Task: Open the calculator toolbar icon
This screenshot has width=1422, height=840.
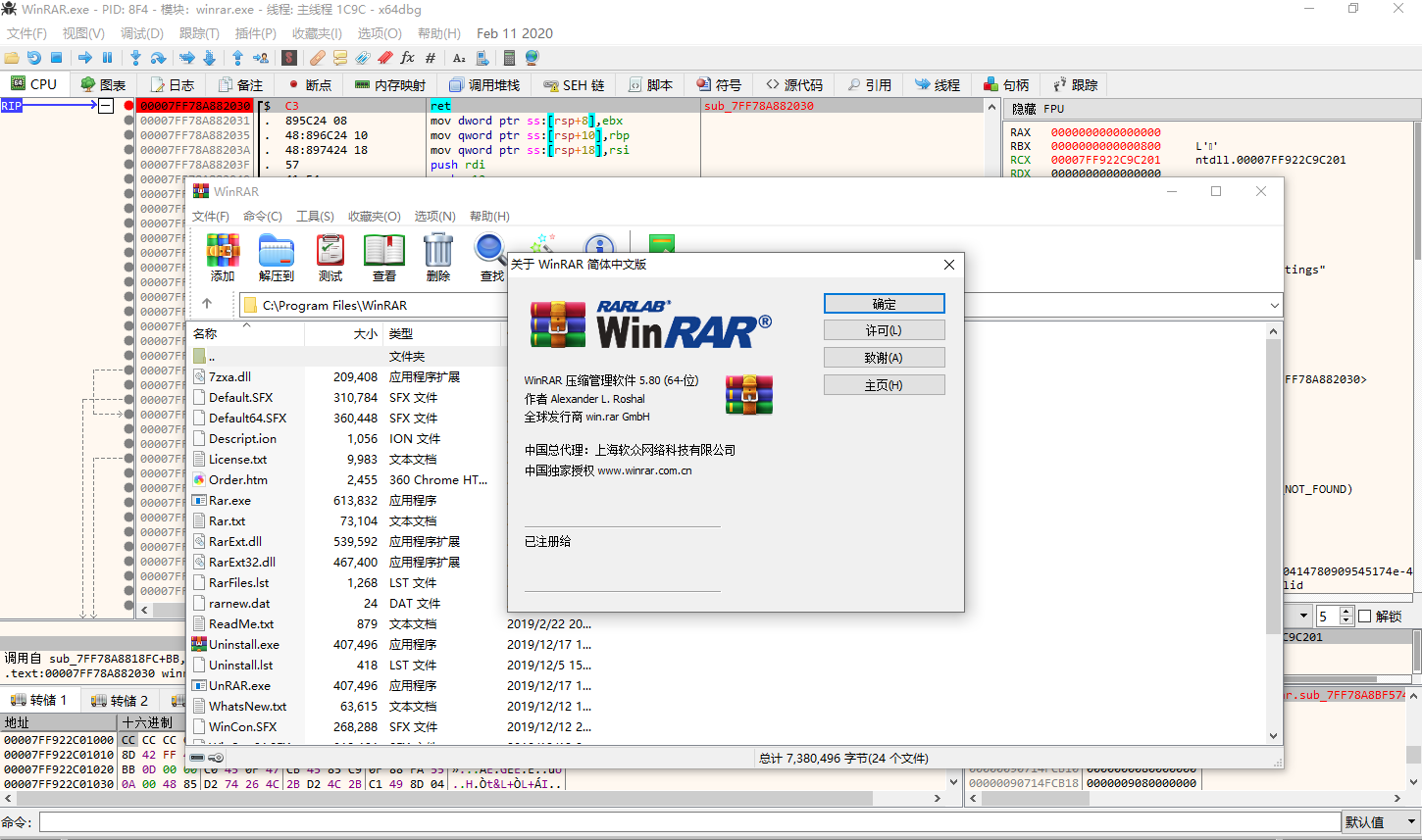Action: click(509, 58)
